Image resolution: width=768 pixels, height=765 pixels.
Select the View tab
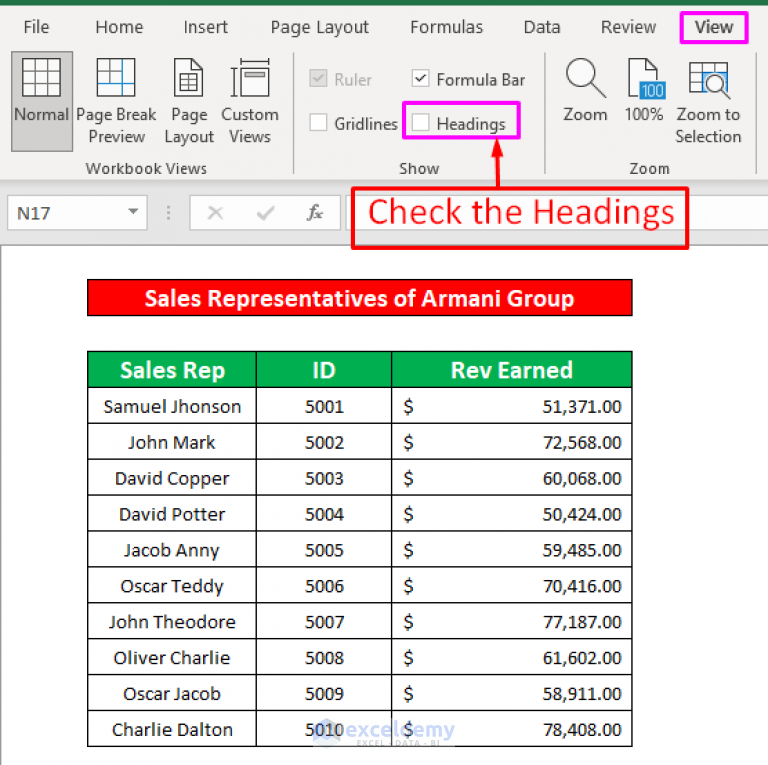(714, 27)
